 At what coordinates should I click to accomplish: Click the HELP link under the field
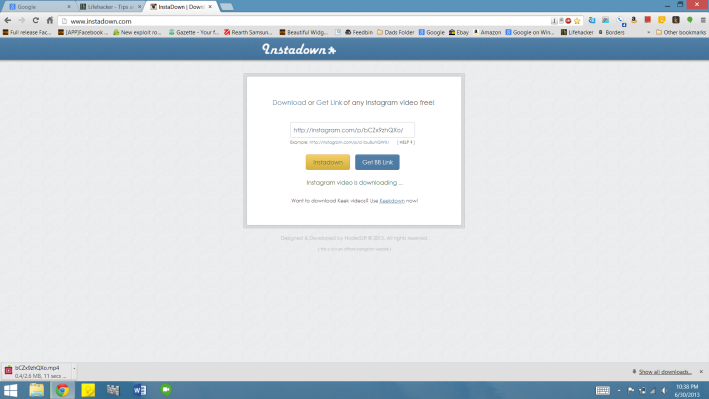(x=406, y=142)
